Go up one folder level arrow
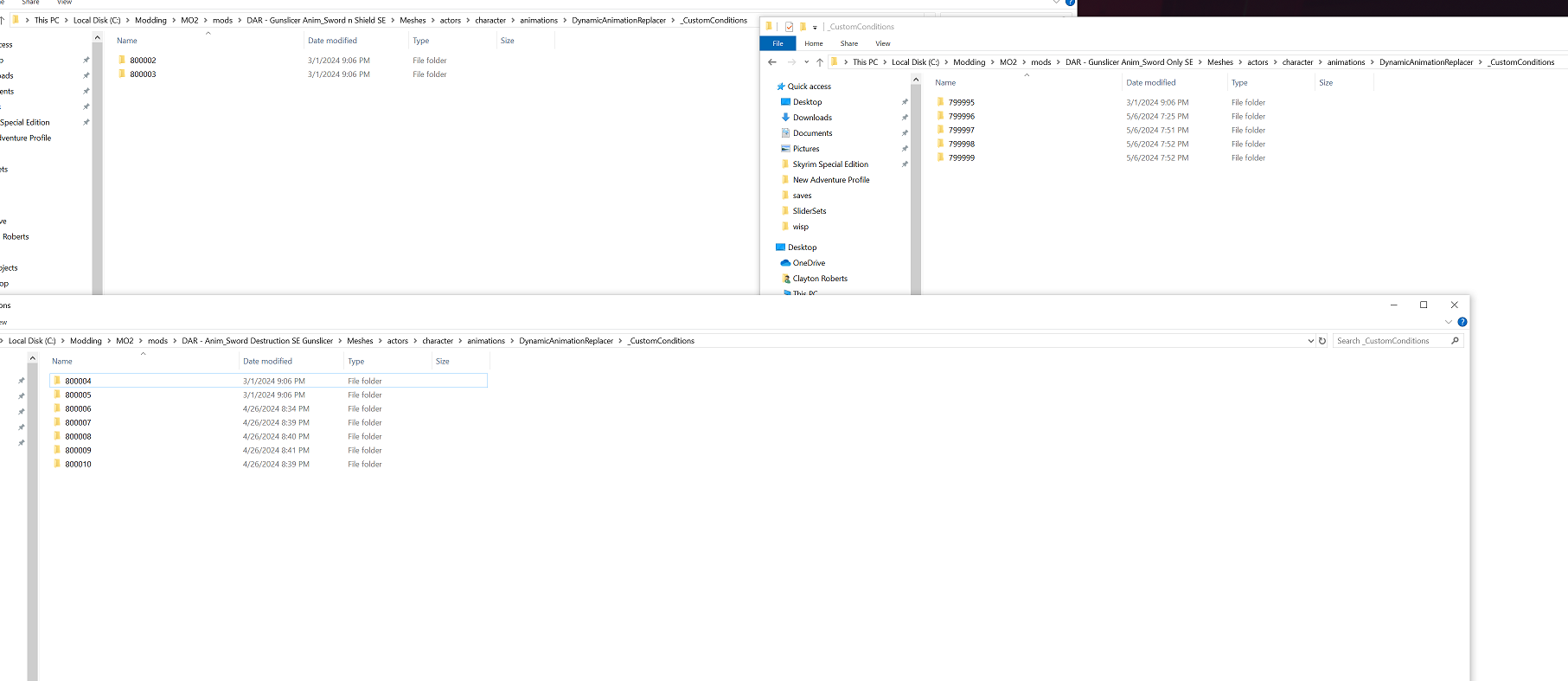 pos(820,62)
